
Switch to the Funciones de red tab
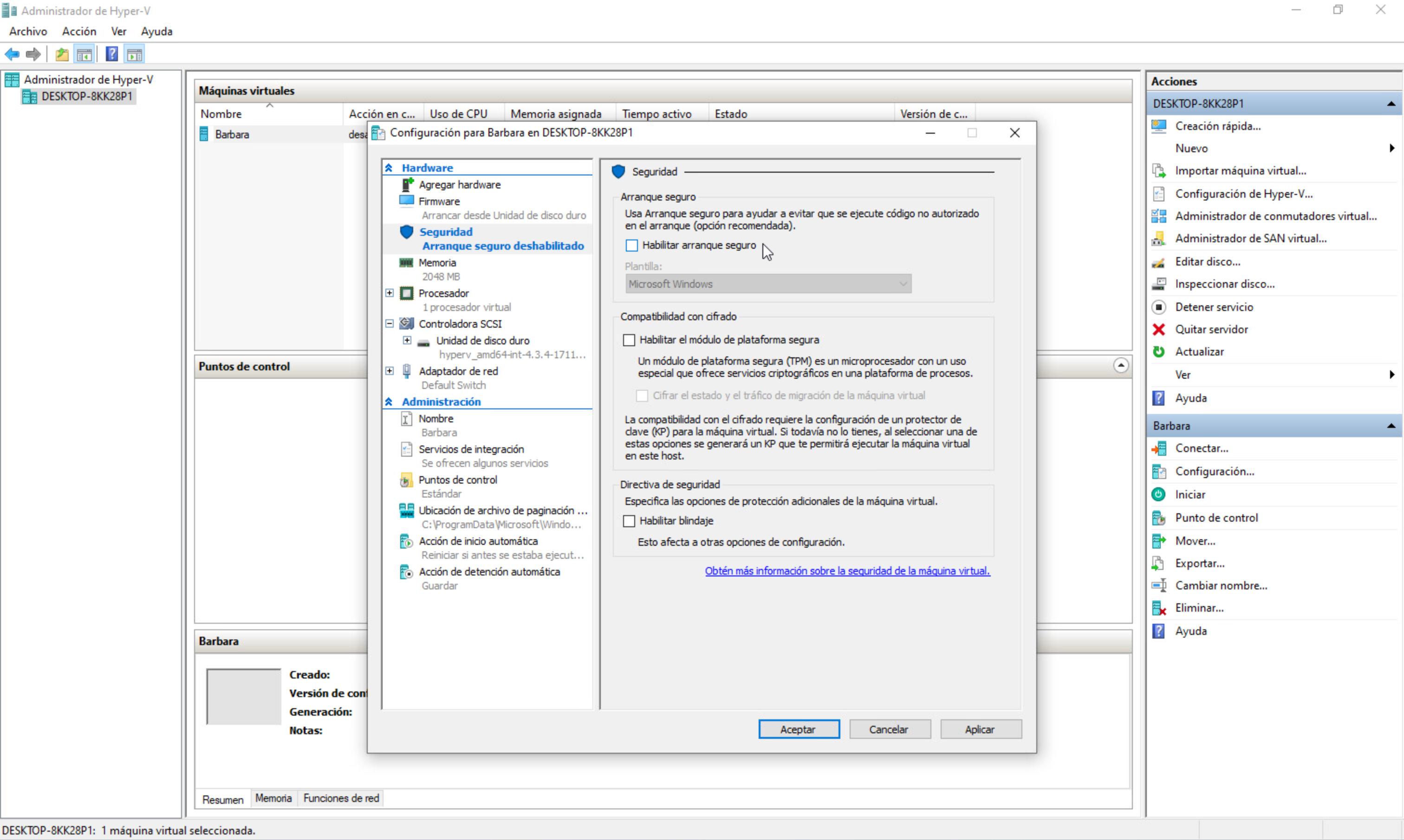click(x=340, y=798)
